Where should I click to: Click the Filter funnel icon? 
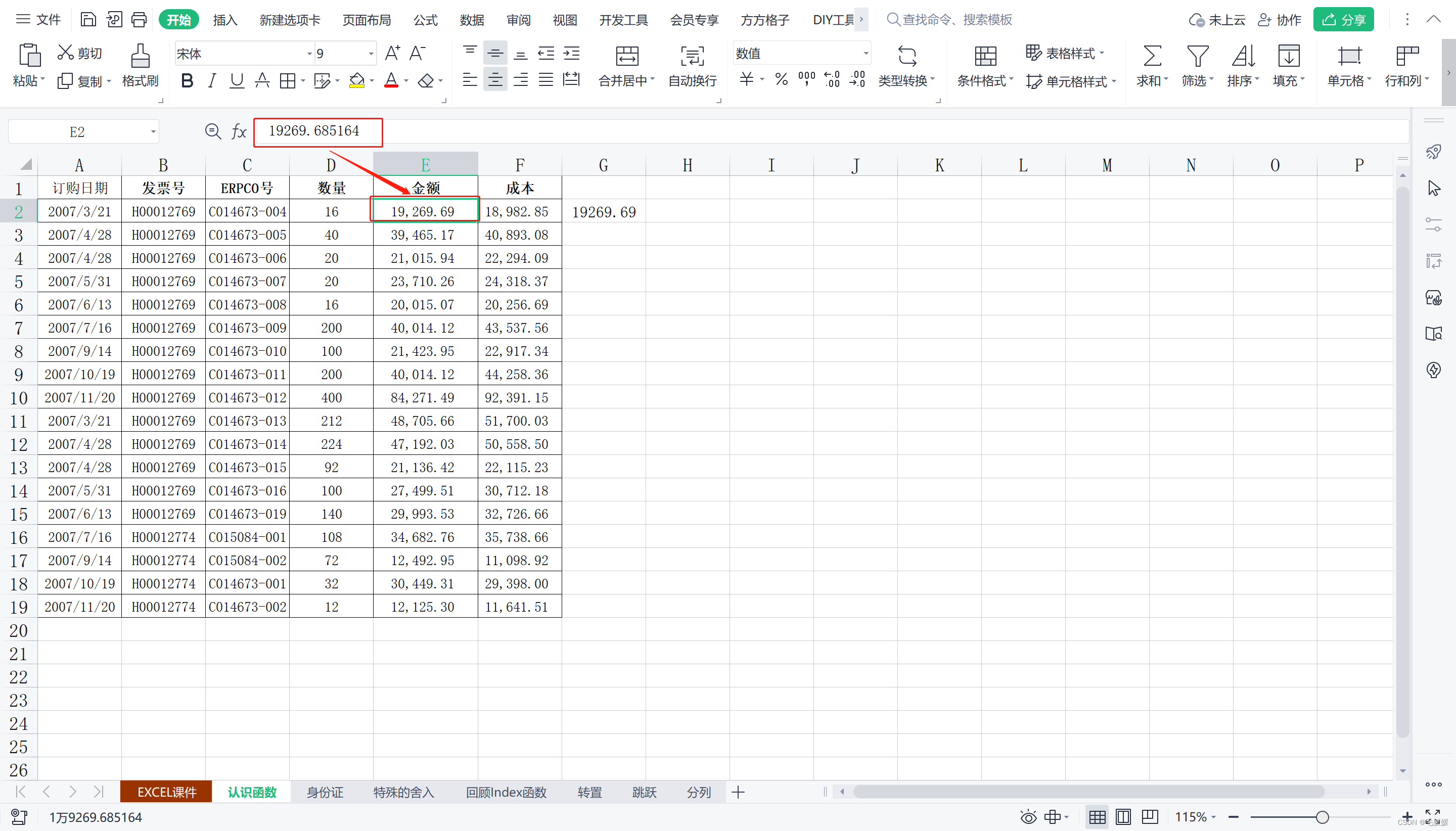[1198, 56]
